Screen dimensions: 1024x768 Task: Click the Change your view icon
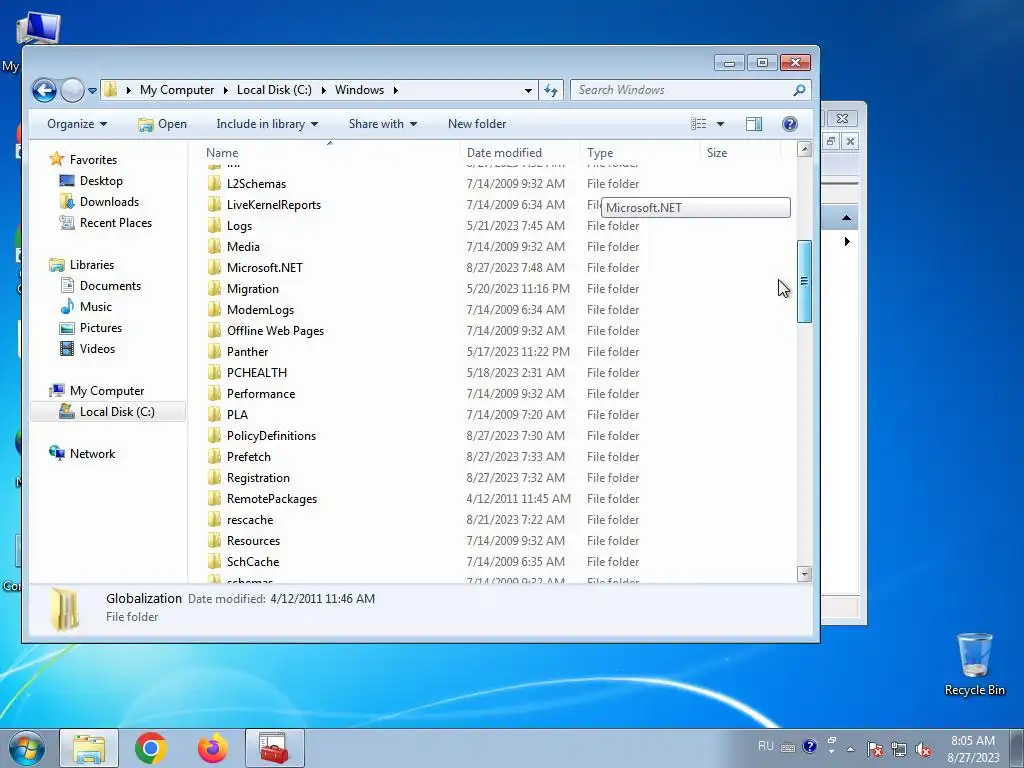coord(699,124)
